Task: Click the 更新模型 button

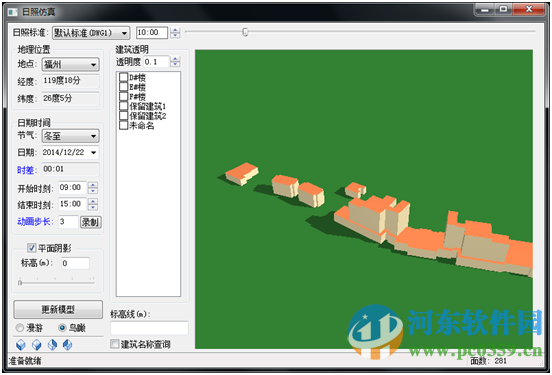Action: 58,309
